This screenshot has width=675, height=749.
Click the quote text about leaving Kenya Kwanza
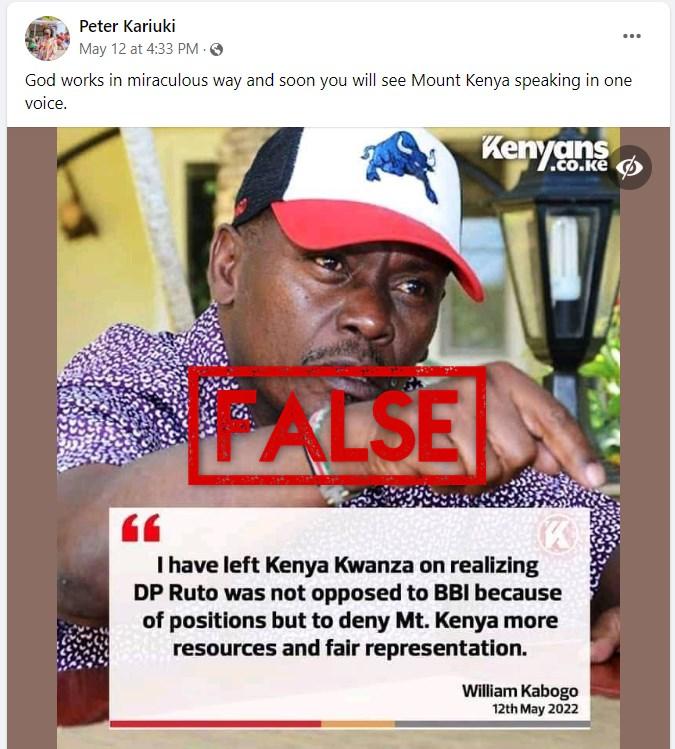point(349,606)
